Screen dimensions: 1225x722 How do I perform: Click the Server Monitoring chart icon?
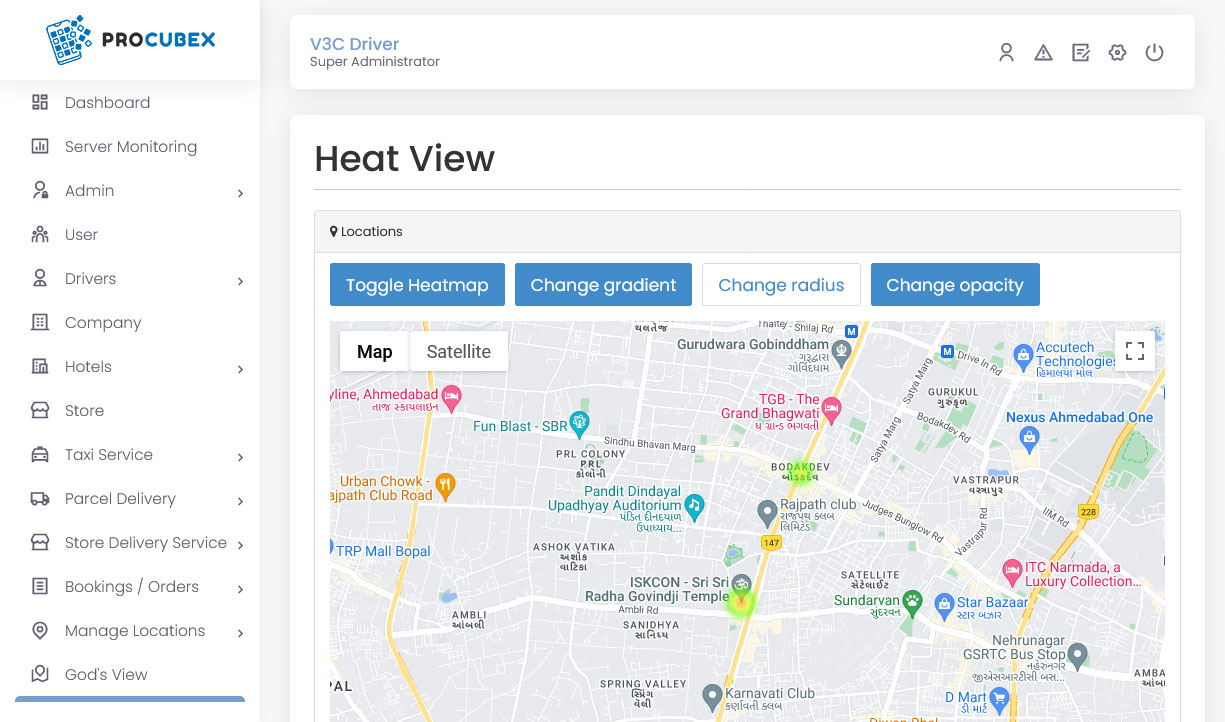click(x=40, y=146)
